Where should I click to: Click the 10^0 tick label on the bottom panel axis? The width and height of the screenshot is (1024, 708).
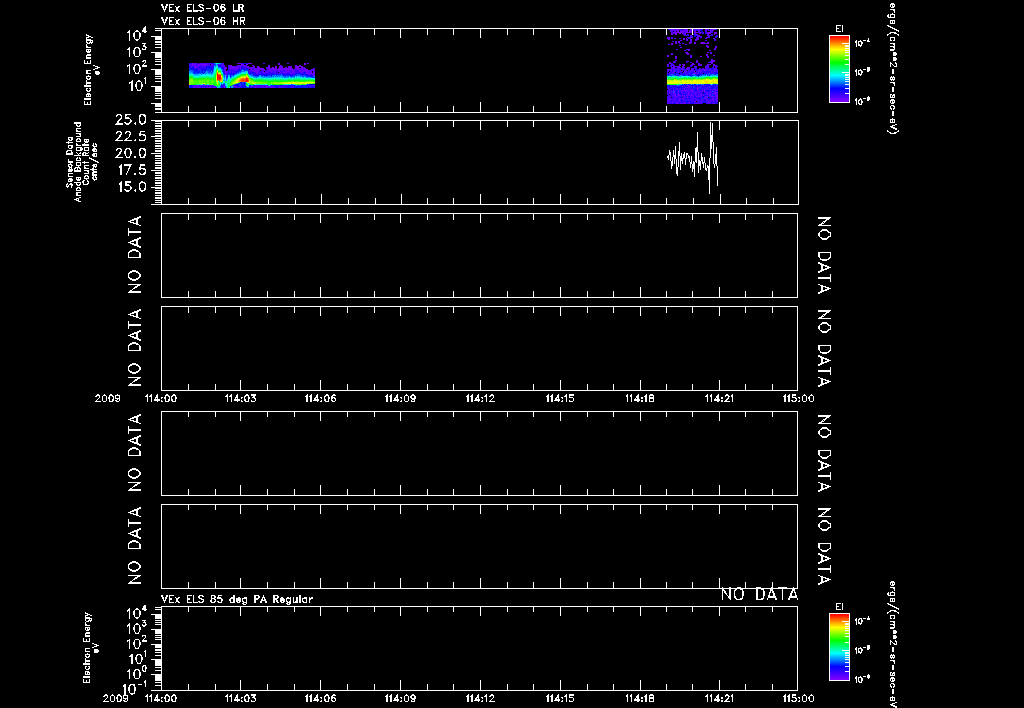pos(136,673)
